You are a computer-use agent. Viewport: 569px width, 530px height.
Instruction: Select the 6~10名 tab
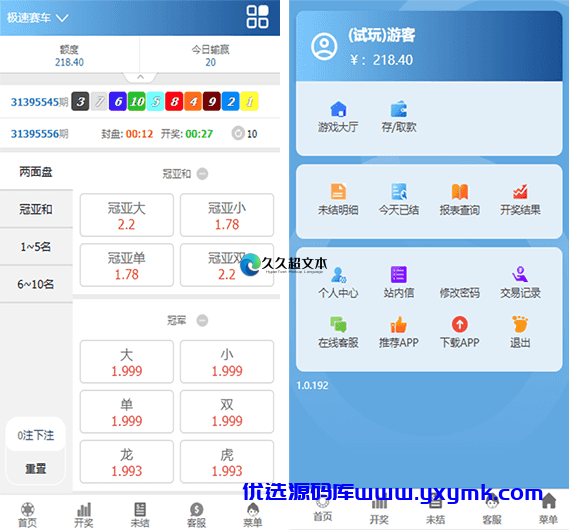point(36,284)
